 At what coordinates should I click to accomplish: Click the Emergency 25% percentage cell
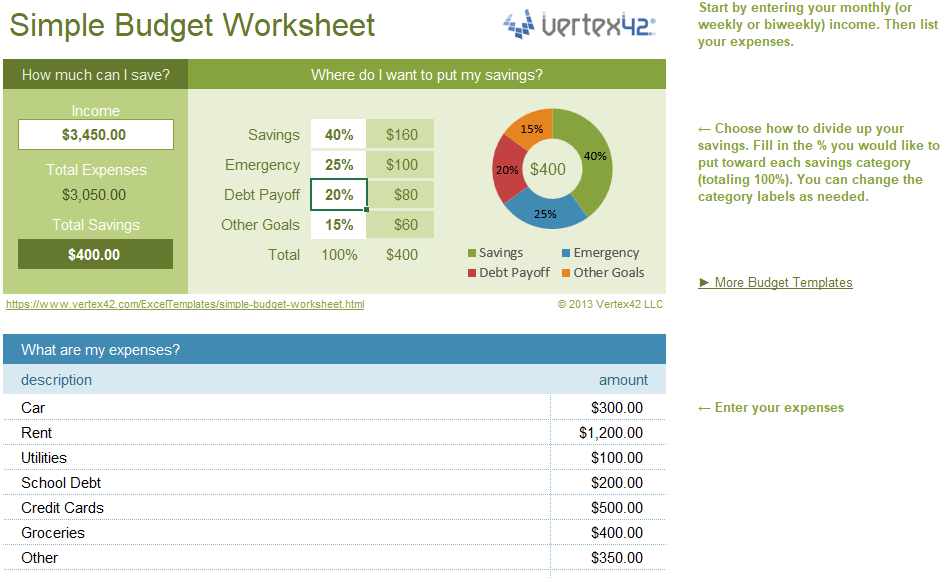coord(339,165)
